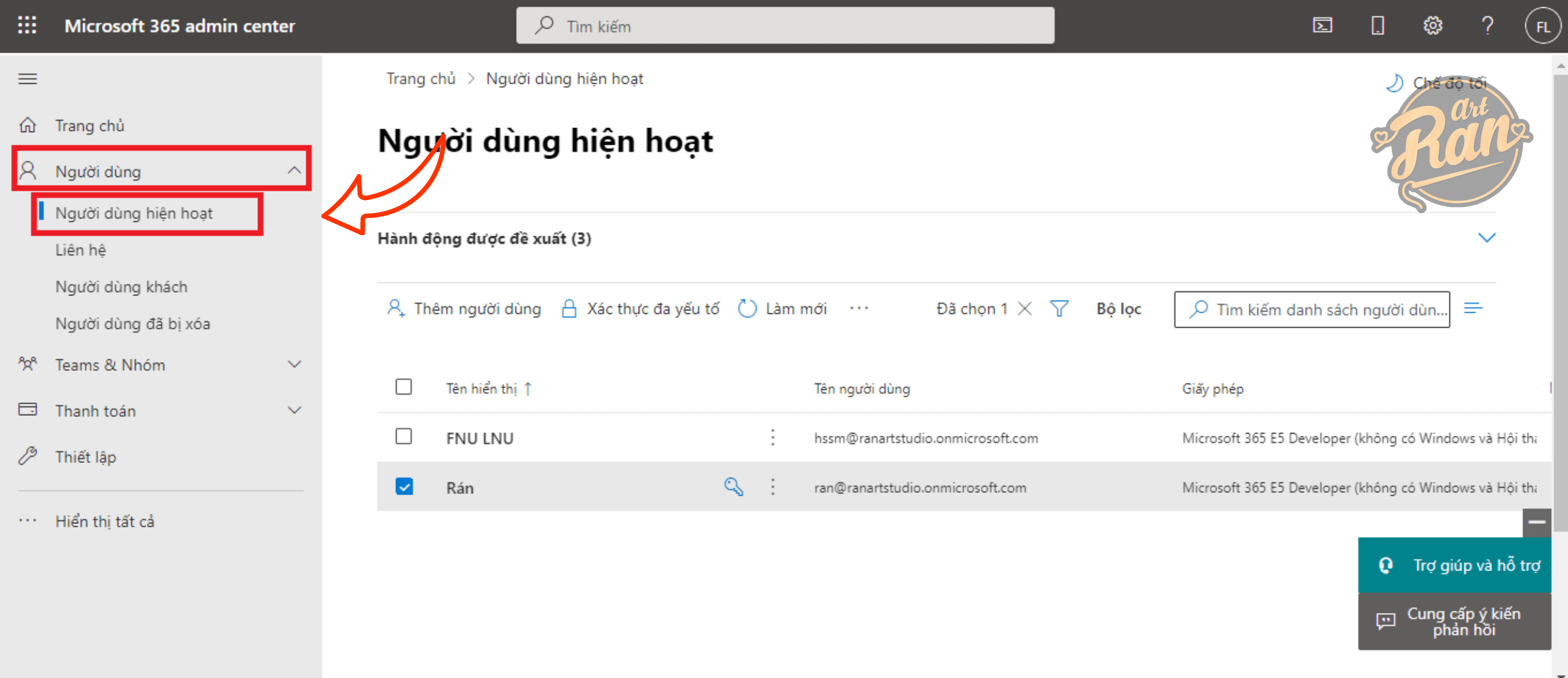Open Người dùng đã bị xóa
The width and height of the screenshot is (1568, 678).
[x=133, y=324]
